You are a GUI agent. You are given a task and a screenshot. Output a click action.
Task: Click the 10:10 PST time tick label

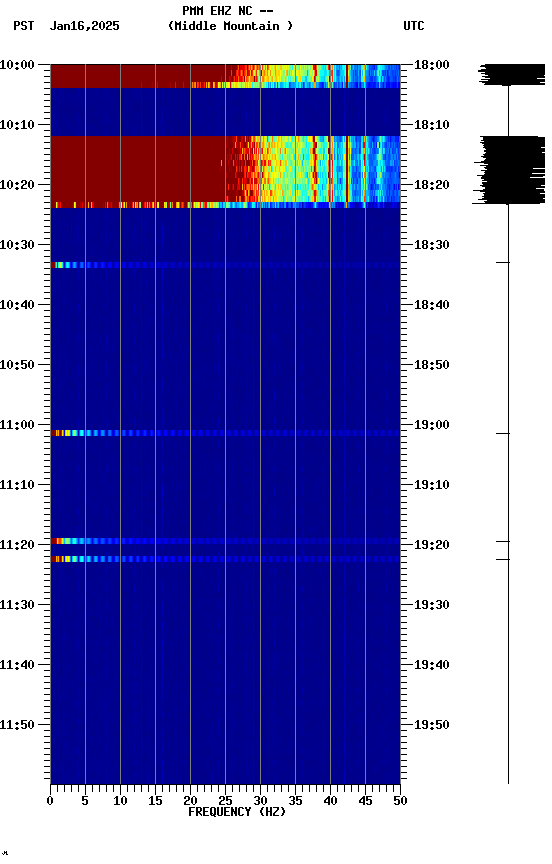click(17, 125)
